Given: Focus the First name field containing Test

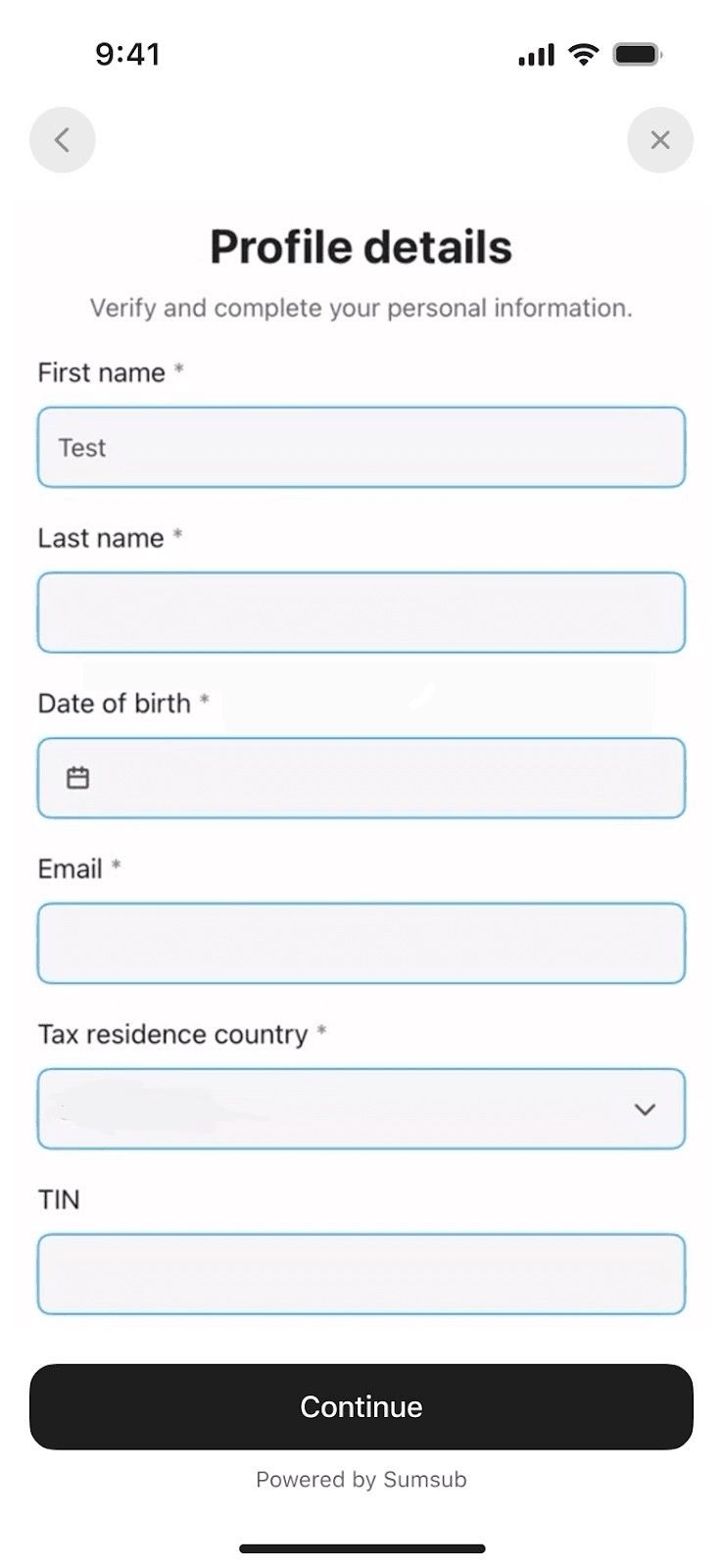Looking at the screenshot, I should point(361,448).
